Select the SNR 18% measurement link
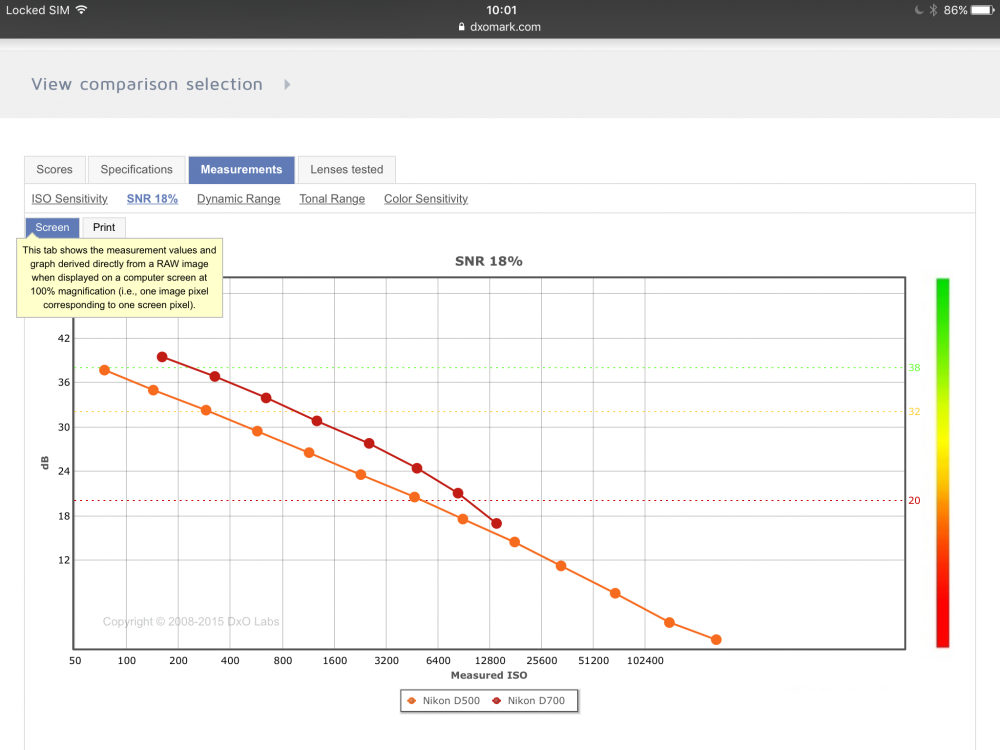 pyautogui.click(x=152, y=199)
